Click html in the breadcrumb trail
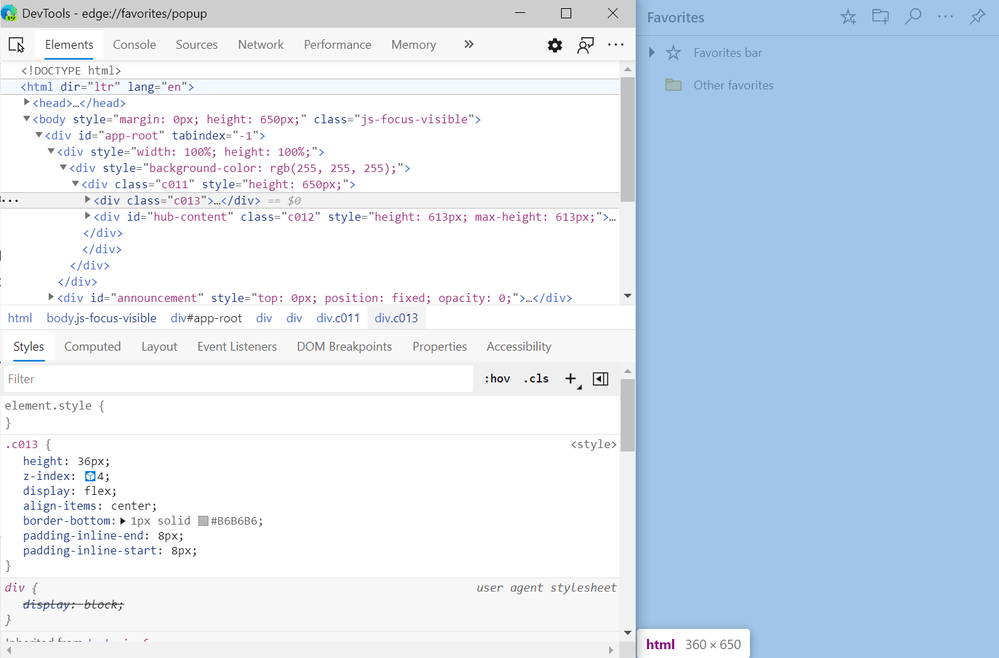The image size is (999, 658). click(20, 318)
